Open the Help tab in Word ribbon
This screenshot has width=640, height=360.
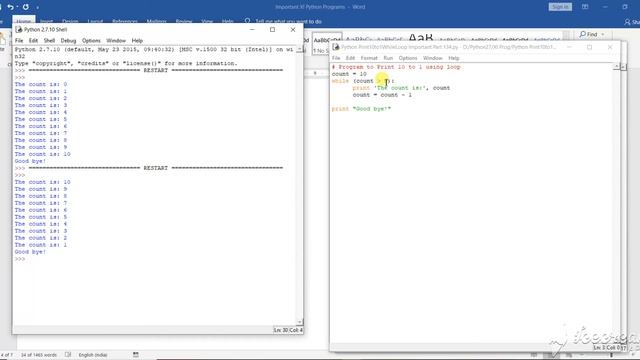(228, 21)
